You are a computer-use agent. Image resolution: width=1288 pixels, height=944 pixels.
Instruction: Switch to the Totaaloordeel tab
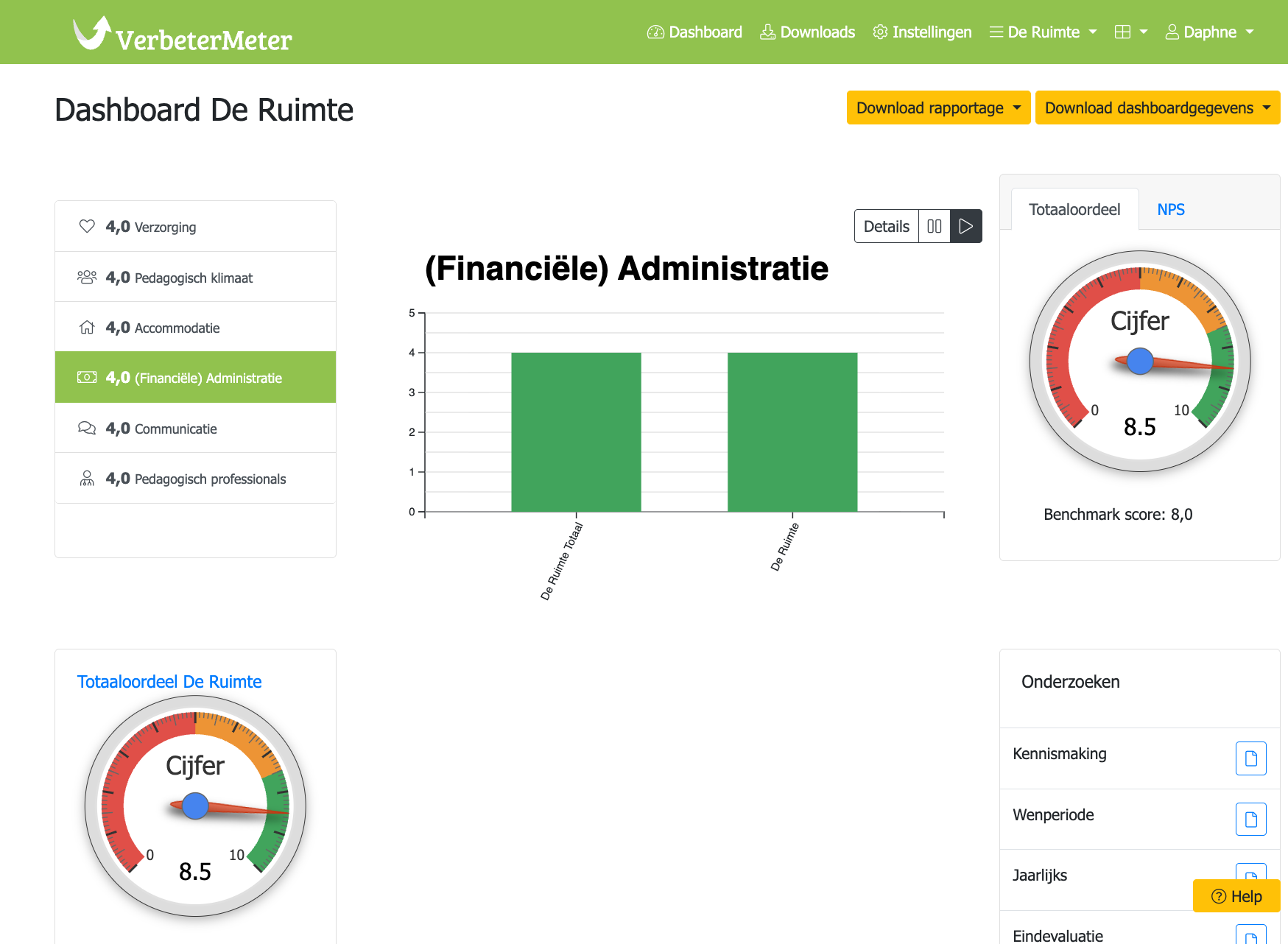1074,209
